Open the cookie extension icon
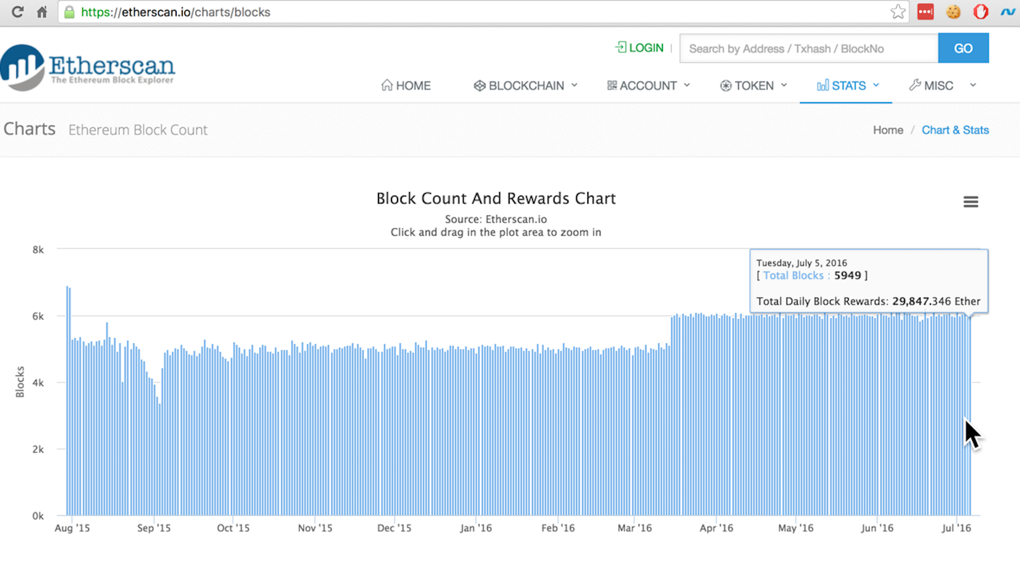The height and width of the screenshot is (561, 1020). [953, 12]
